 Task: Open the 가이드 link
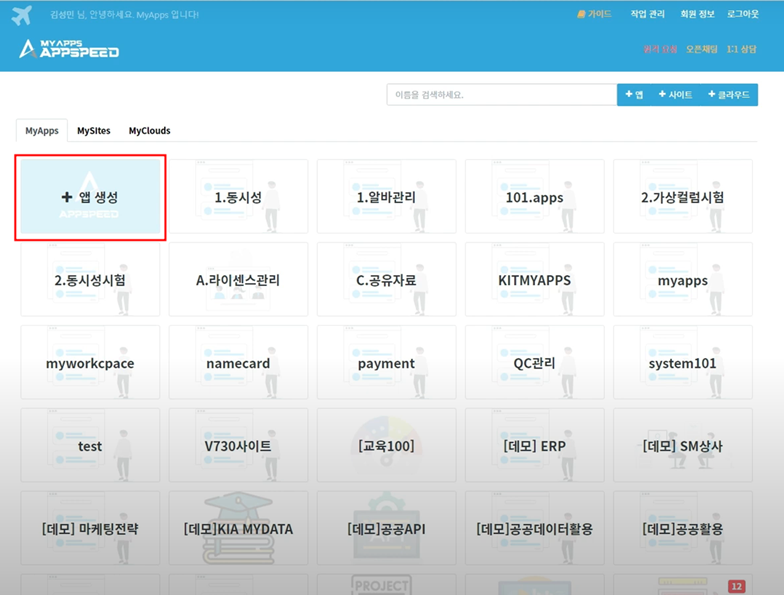pos(594,14)
